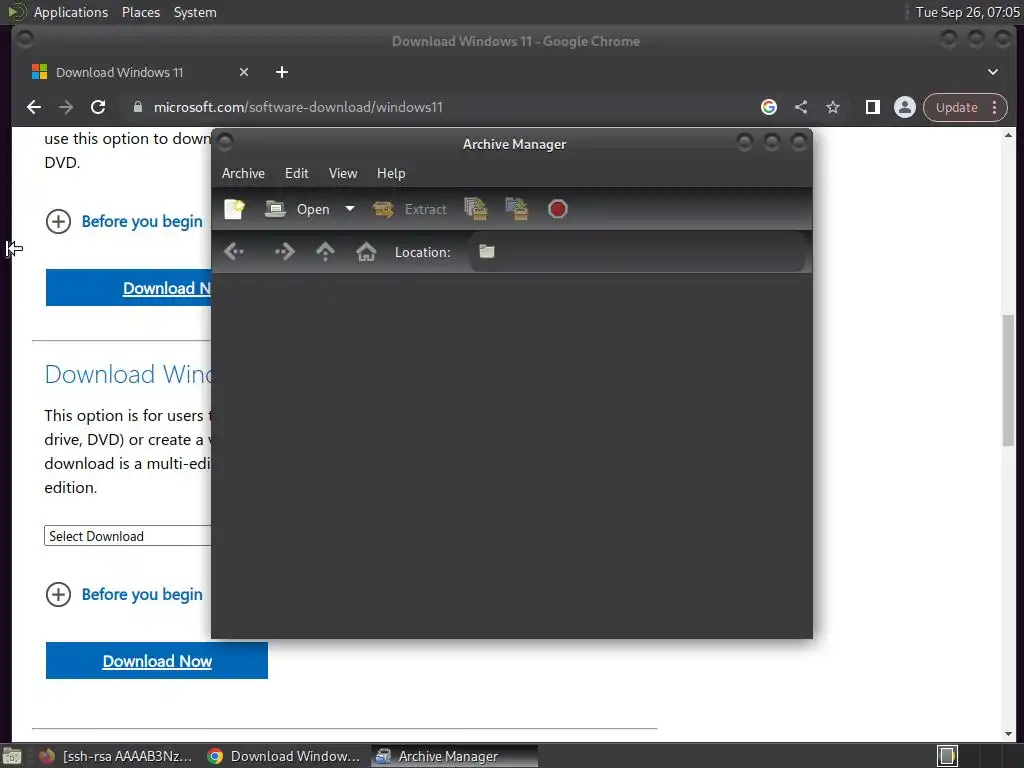Viewport: 1024px width, 768px height.
Task: Click the scrollbar's down arrow
Action: coord(1008,734)
